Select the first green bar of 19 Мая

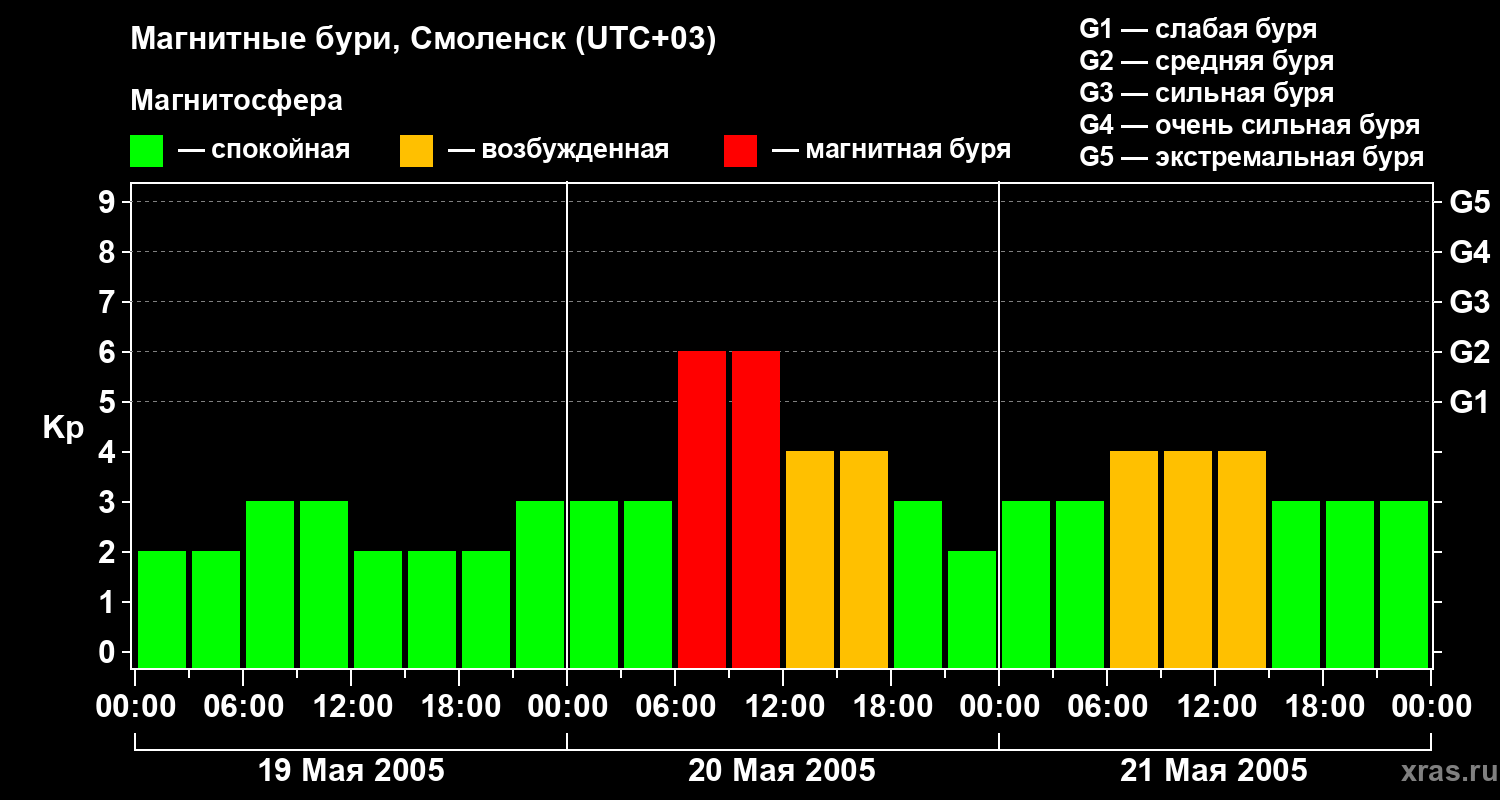162,610
